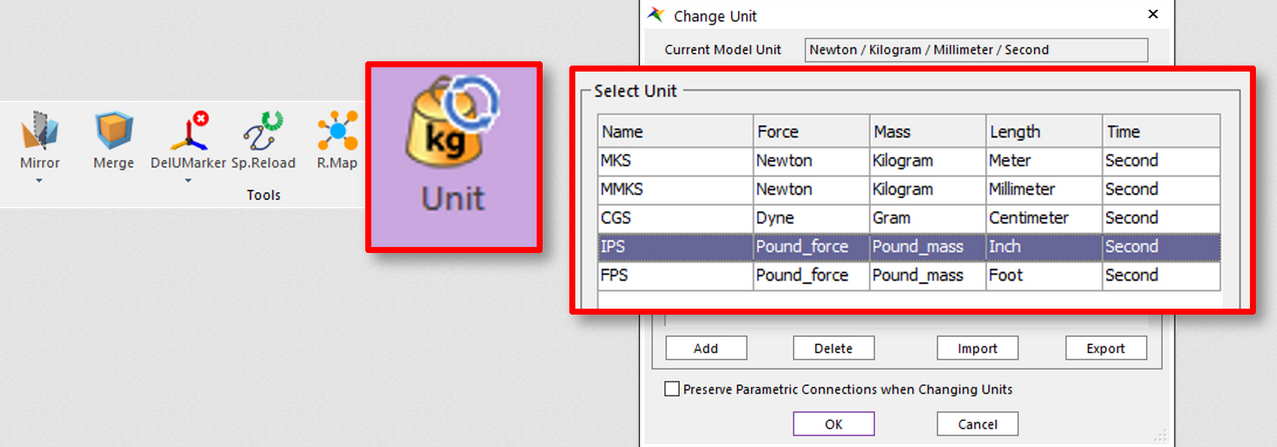Click the Time column header

[x=1161, y=132]
